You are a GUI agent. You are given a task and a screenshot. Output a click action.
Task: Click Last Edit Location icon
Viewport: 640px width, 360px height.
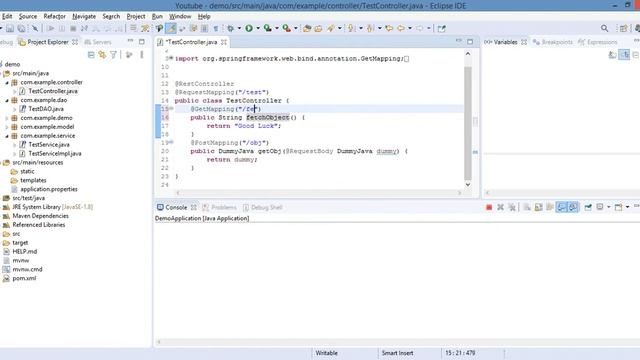389,29
